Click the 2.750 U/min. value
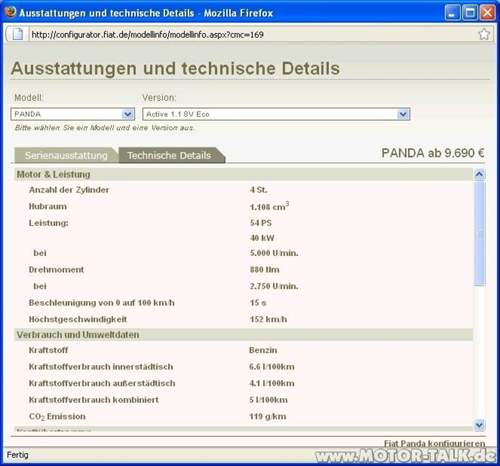Screen dimensions: 500x466 pos(274,286)
